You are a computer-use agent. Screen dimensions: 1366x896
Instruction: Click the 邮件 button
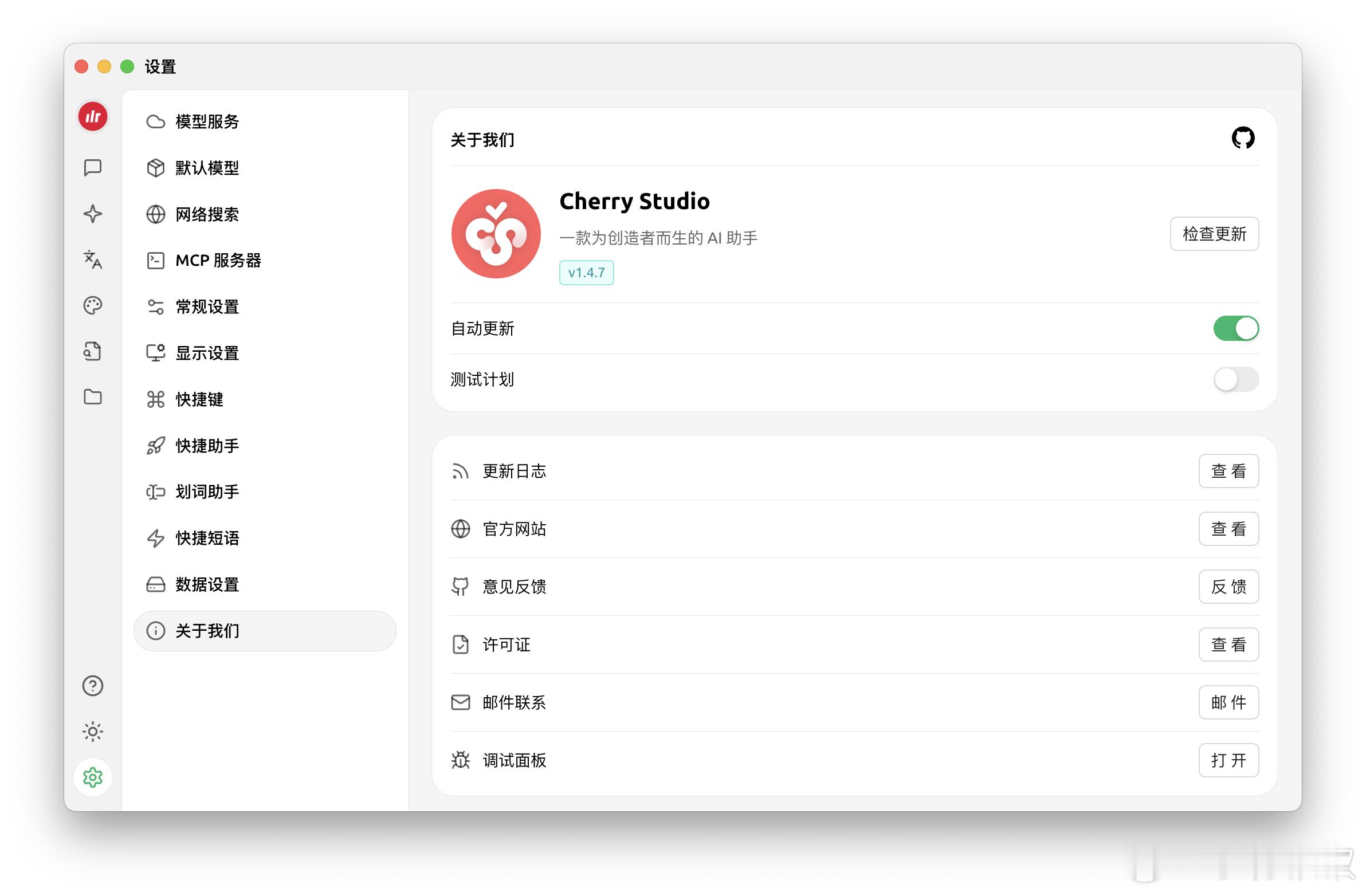[x=1228, y=702]
